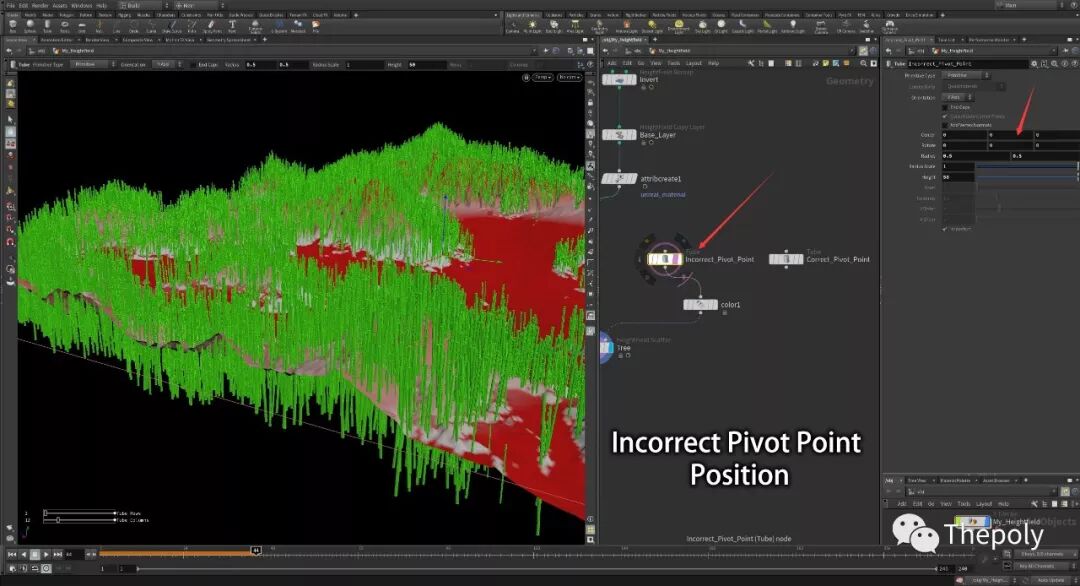Image resolution: width=1080 pixels, height=586 pixels.
Task: Jump to first frame on timeline
Action: coord(12,554)
